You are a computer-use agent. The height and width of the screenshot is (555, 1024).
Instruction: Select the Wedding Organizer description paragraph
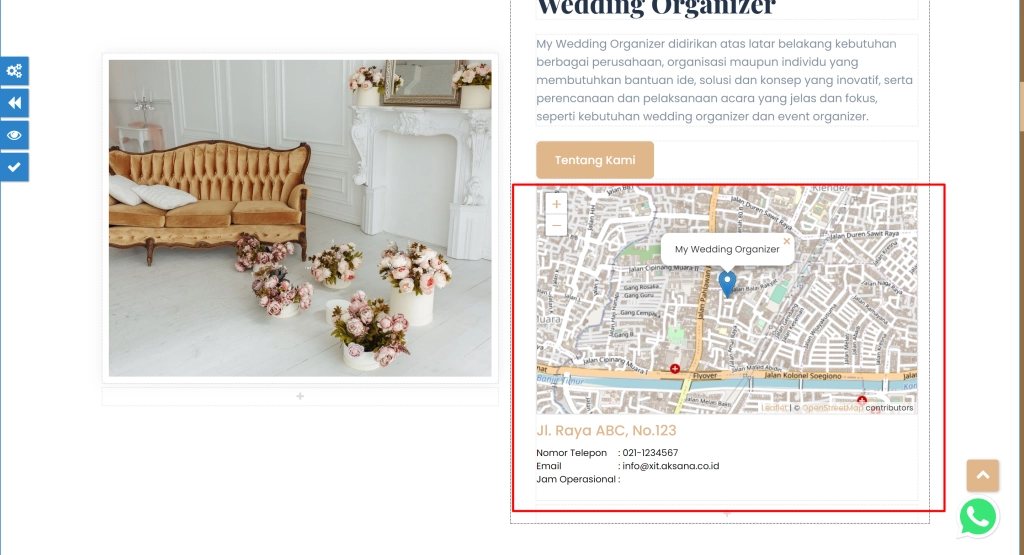click(x=726, y=80)
